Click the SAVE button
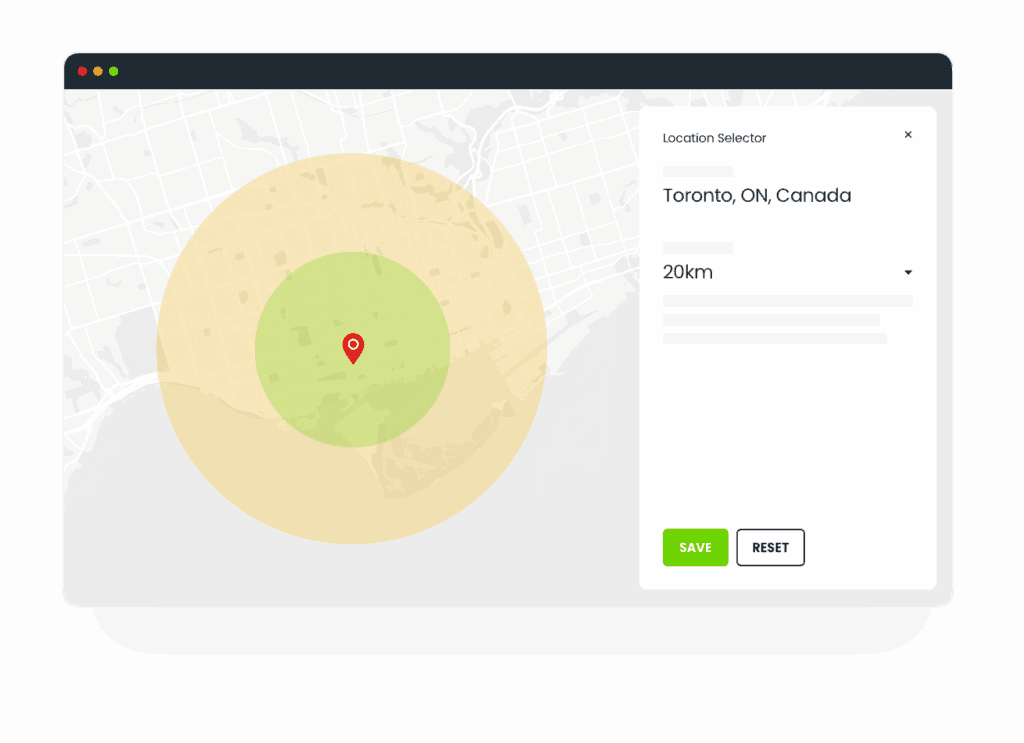This screenshot has height=743, width=1024. pyautogui.click(x=695, y=547)
